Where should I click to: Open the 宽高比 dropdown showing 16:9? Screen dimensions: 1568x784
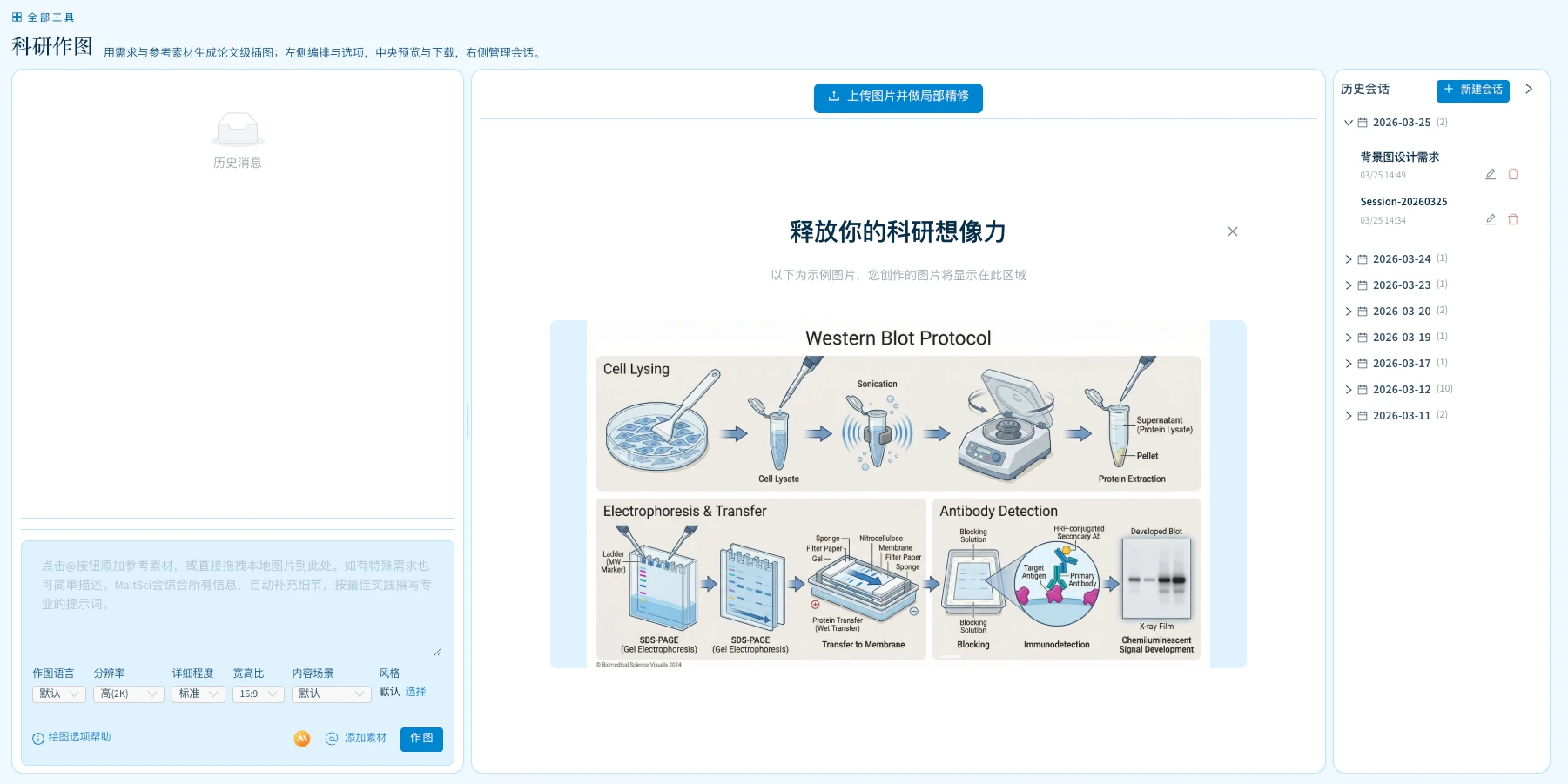coord(257,694)
